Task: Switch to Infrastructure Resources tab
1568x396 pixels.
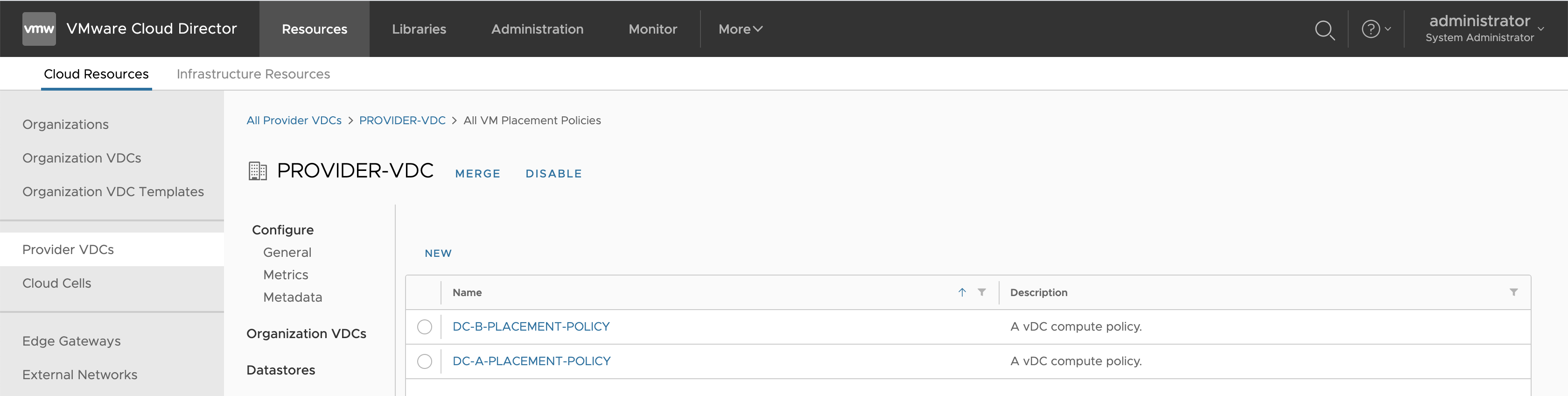Action: pyautogui.click(x=253, y=74)
